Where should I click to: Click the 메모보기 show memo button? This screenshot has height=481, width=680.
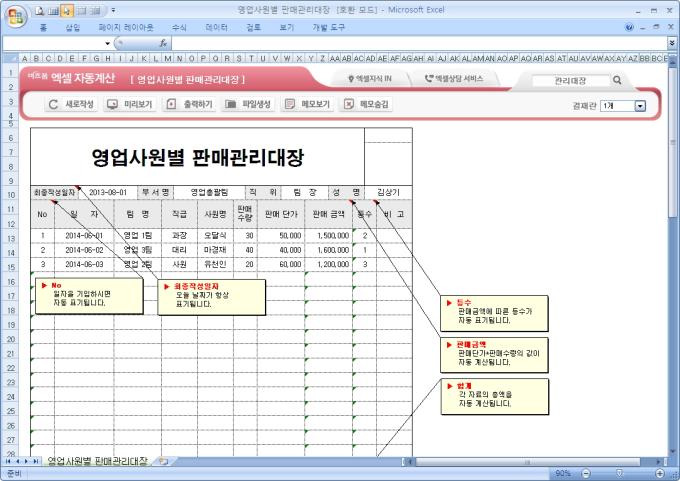(307, 104)
